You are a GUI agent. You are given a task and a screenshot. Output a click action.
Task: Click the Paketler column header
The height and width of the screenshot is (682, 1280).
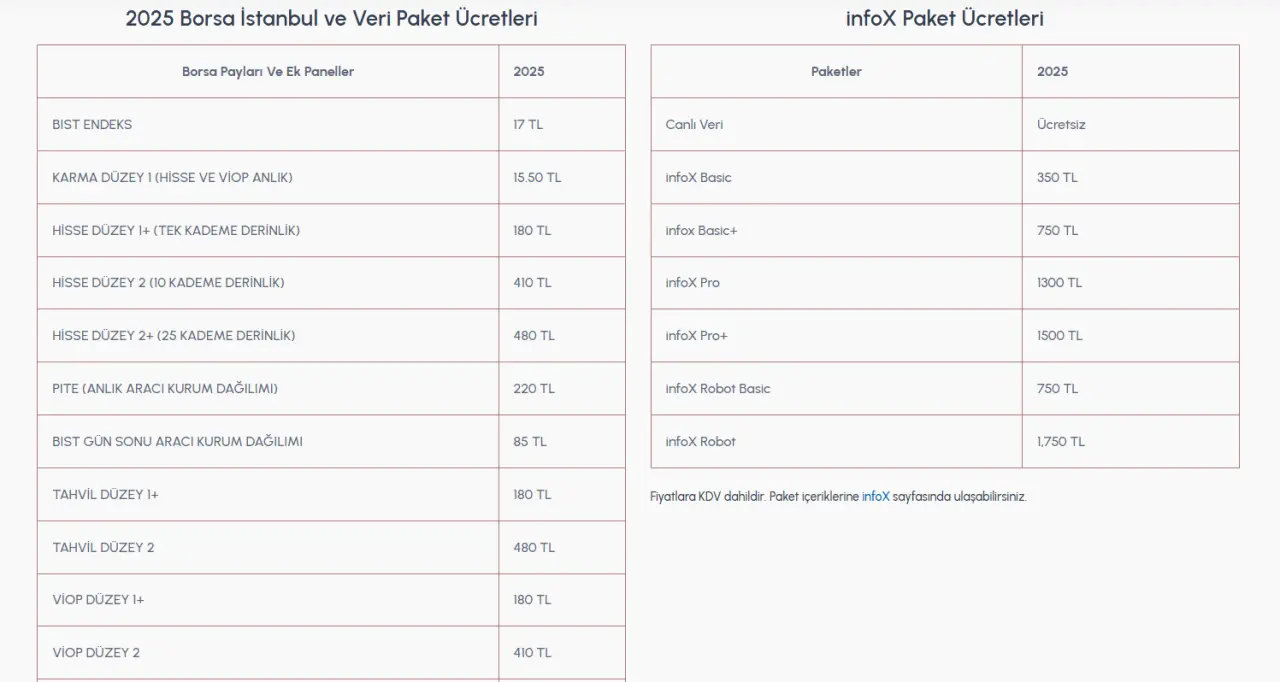[x=836, y=72]
